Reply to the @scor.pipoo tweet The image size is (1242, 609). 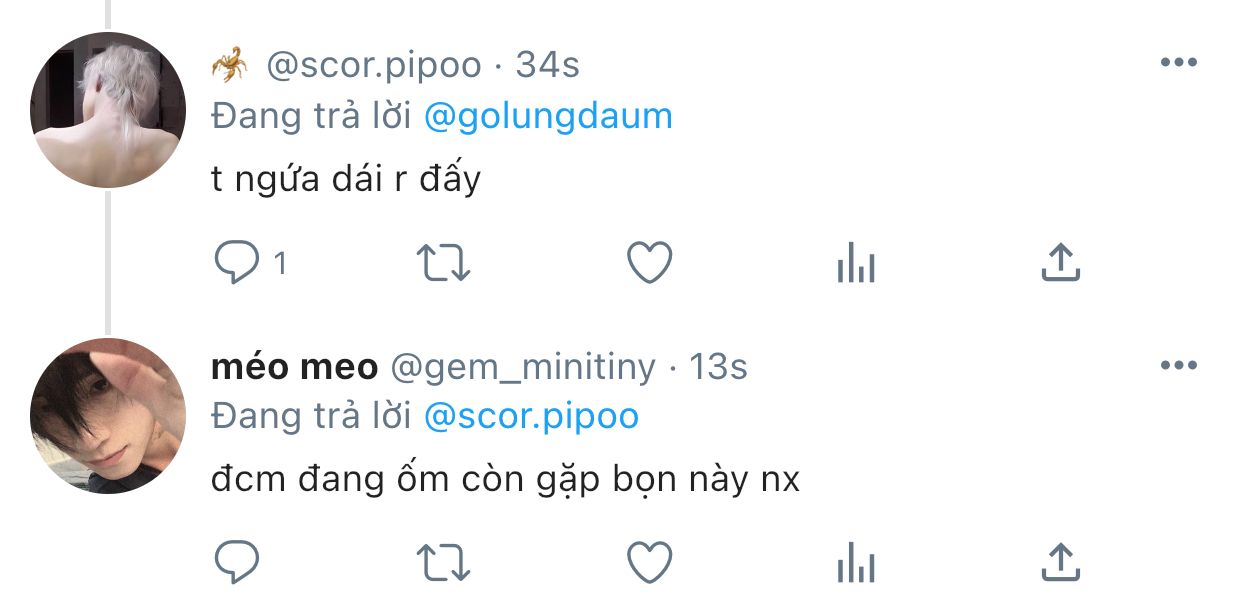point(238,263)
